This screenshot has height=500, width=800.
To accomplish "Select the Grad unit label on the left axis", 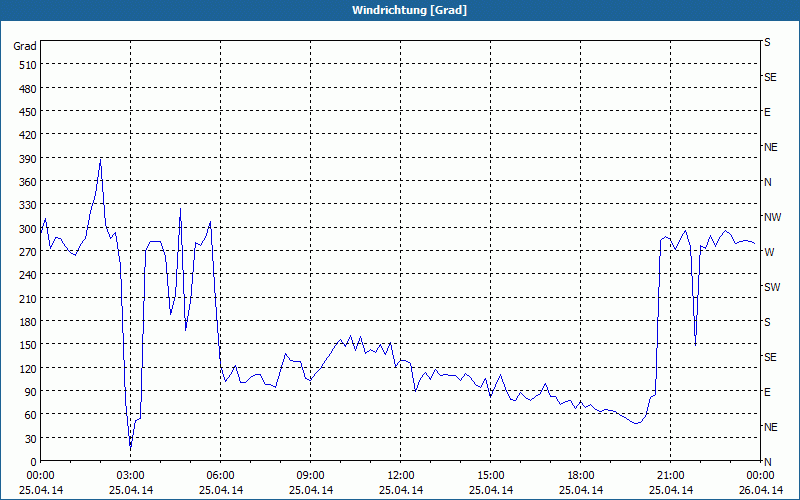I will coord(25,46).
